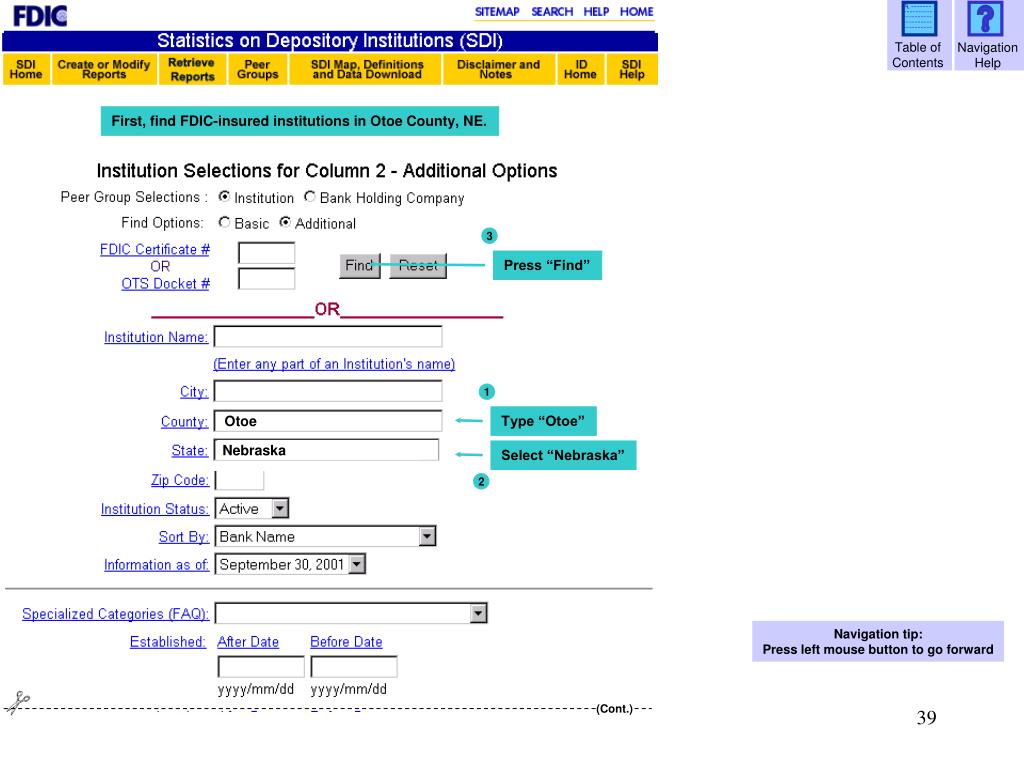
Task: Click the Institution Name label link
Action: [156, 337]
